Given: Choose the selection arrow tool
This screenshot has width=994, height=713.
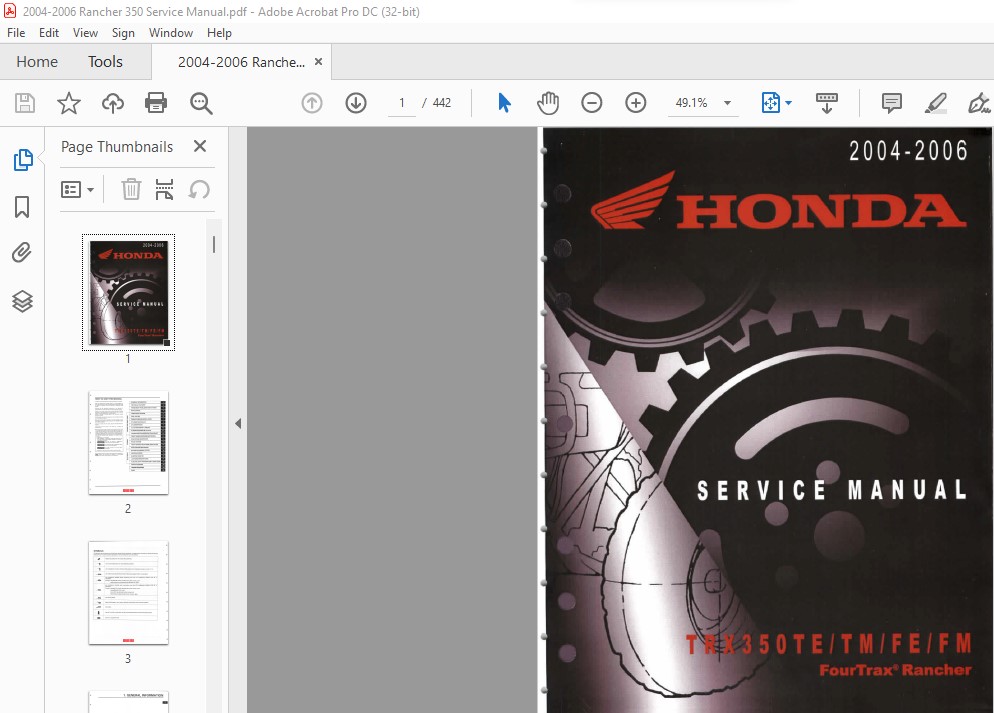Looking at the screenshot, I should (504, 103).
